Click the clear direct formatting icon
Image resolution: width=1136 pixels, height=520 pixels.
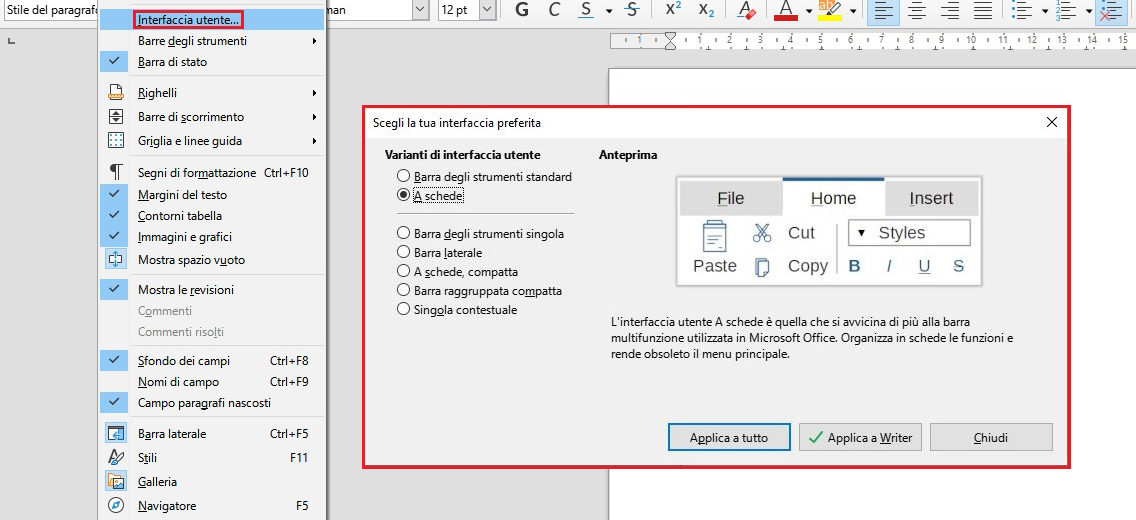coord(745,10)
